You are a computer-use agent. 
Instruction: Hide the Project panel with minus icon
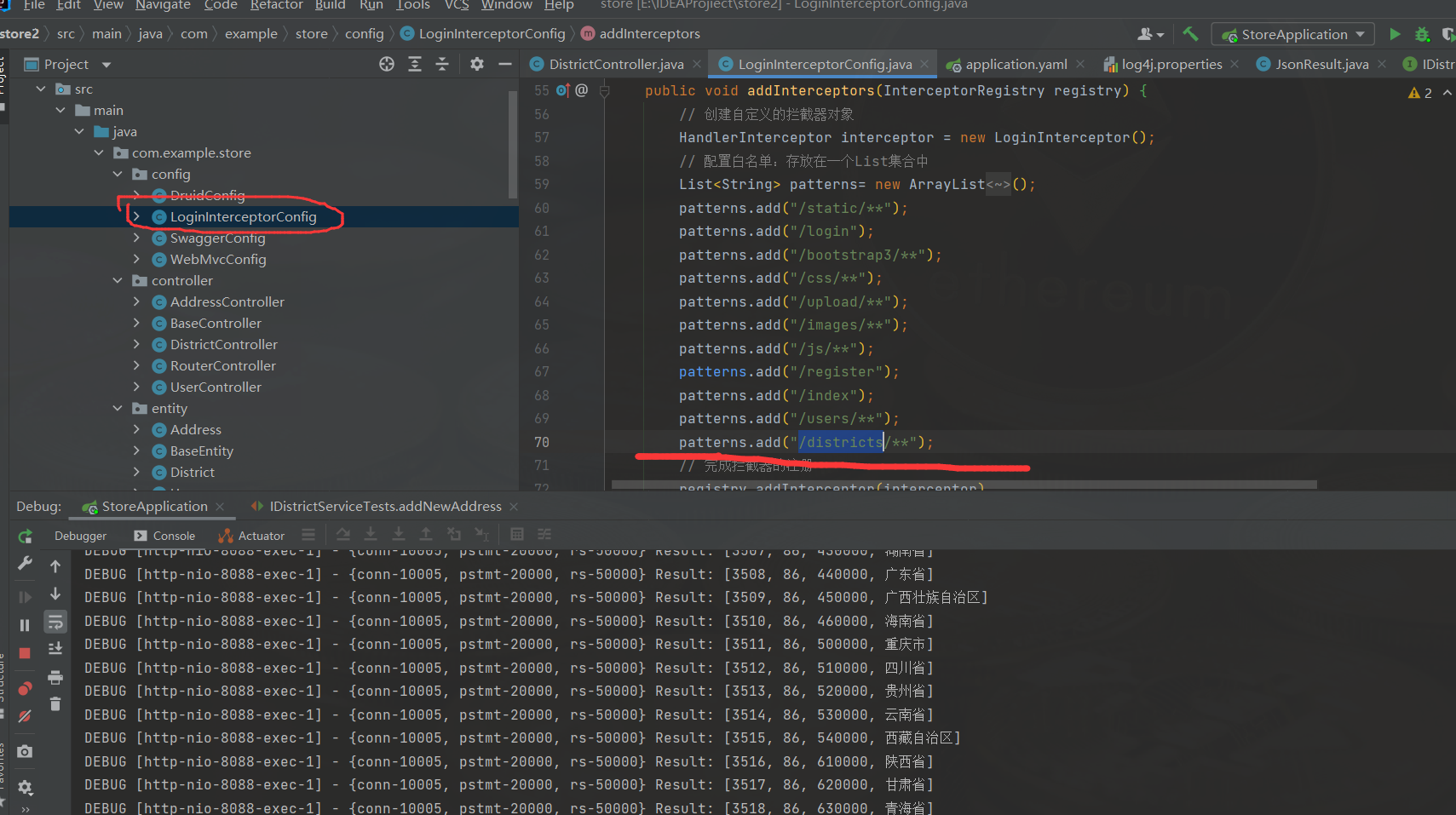pyautogui.click(x=505, y=64)
